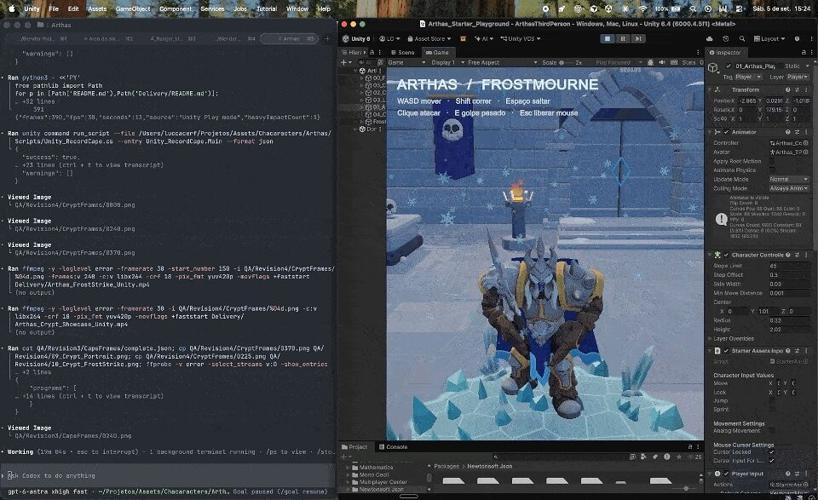Toggle the Cursor Locked checkbox

pyautogui.click(x=772, y=452)
